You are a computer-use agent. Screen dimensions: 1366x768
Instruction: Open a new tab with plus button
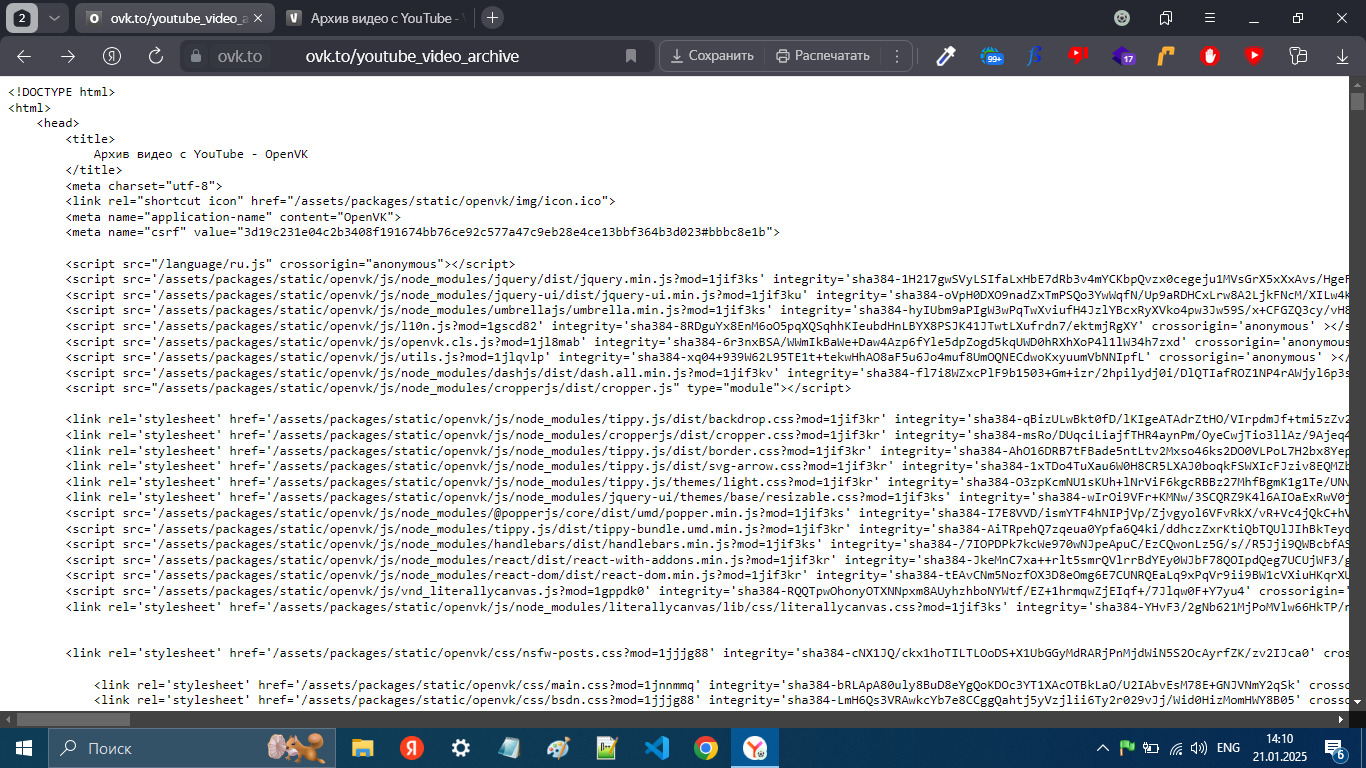(x=492, y=18)
